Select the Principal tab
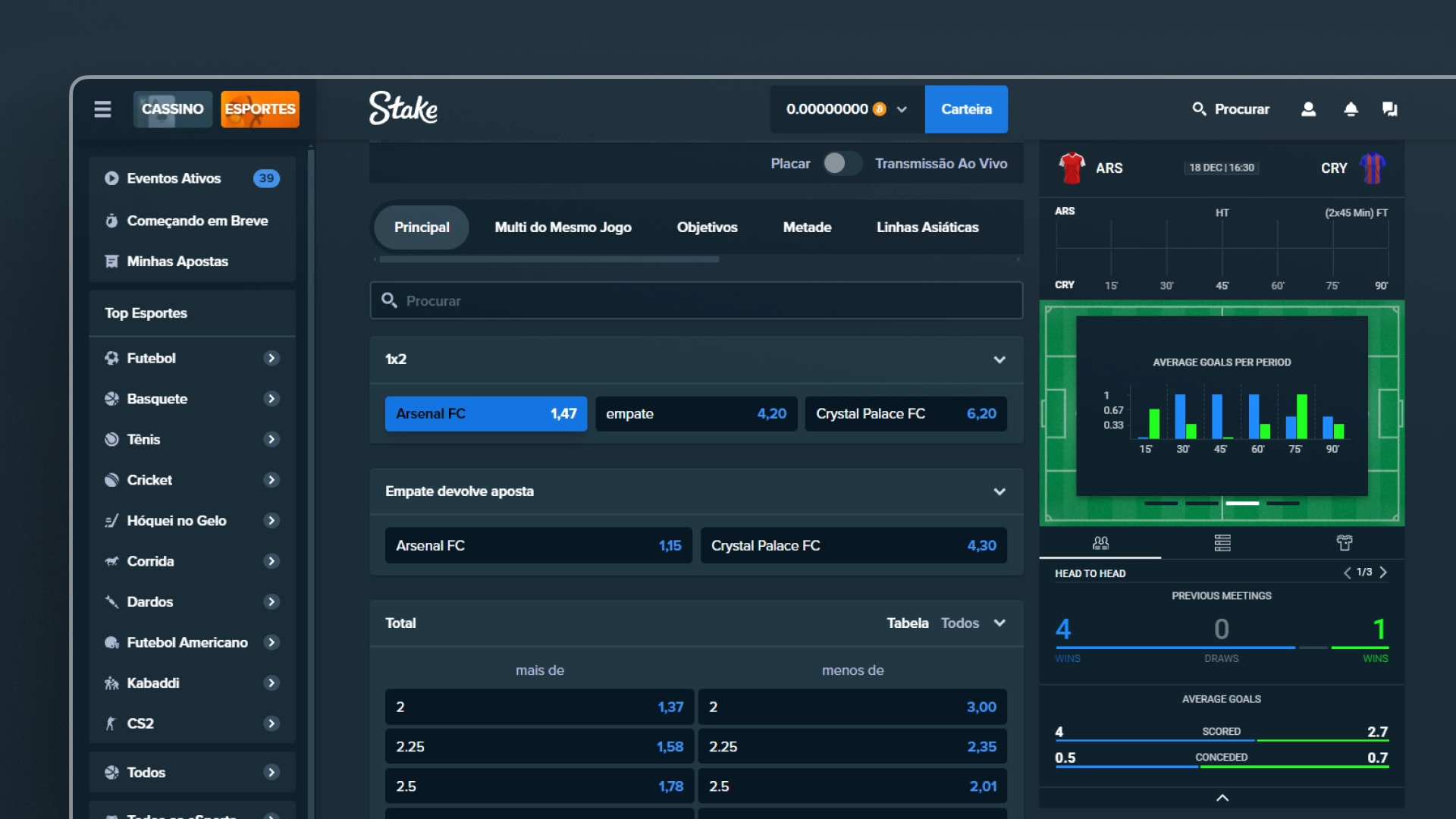 pyautogui.click(x=422, y=227)
